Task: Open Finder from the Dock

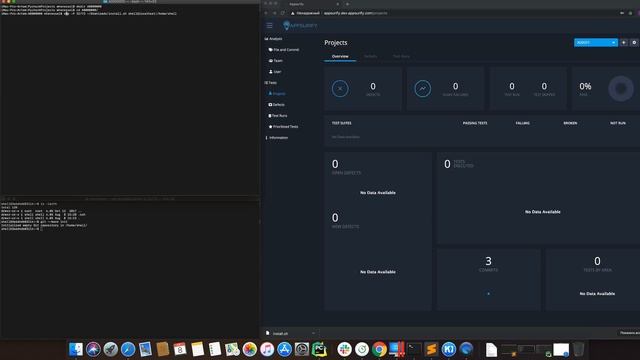Action: (76, 349)
